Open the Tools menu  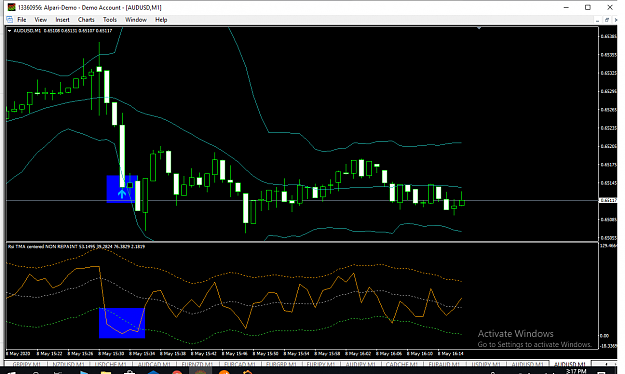110,20
